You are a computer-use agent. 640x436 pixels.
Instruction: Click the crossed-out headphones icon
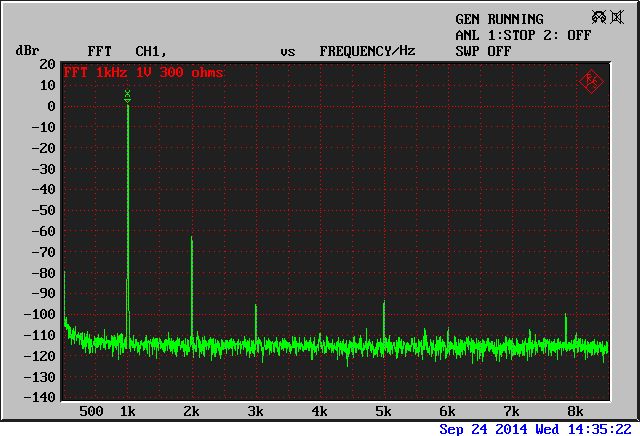tap(599, 17)
